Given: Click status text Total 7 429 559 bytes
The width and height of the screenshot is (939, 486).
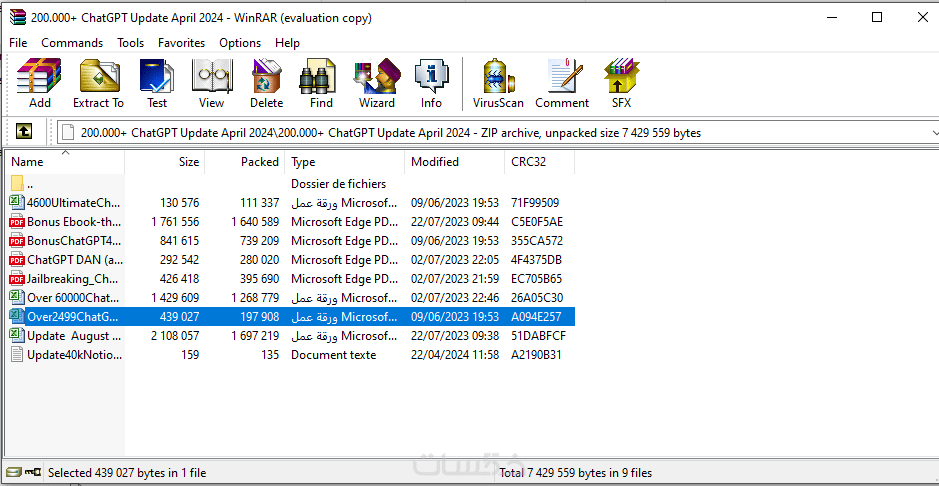Looking at the screenshot, I should (575, 473).
